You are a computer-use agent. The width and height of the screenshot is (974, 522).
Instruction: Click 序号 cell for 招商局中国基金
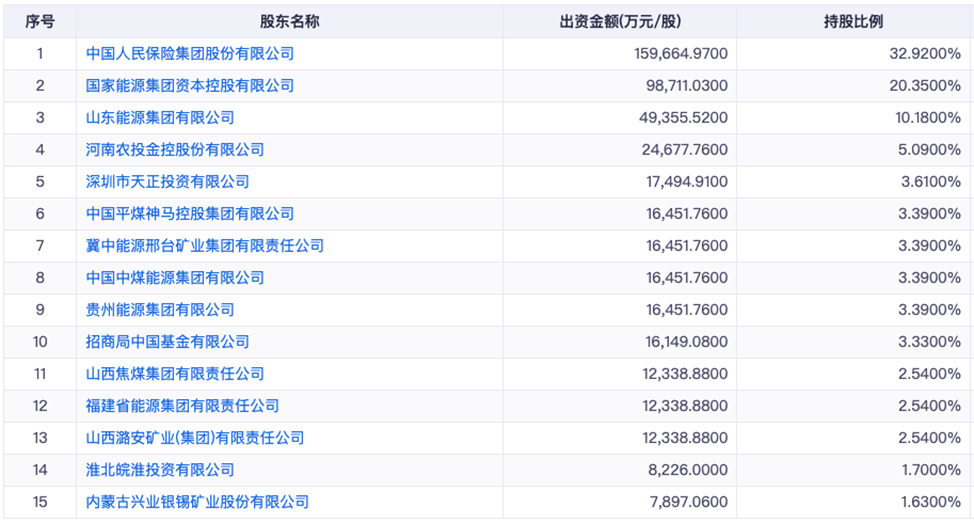[x=40, y=342]
